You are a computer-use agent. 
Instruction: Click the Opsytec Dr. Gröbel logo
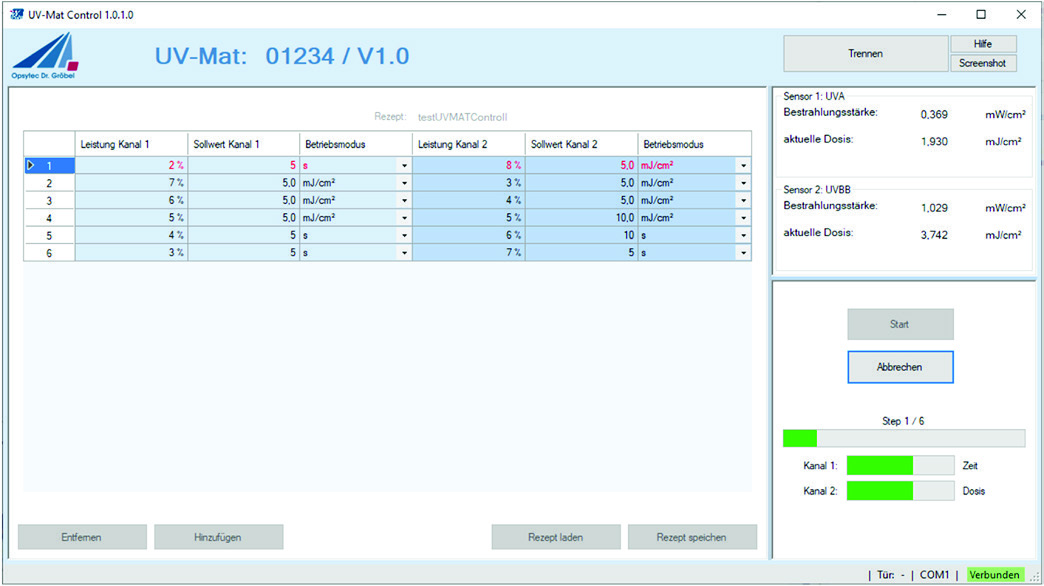(x=45, y=56)
